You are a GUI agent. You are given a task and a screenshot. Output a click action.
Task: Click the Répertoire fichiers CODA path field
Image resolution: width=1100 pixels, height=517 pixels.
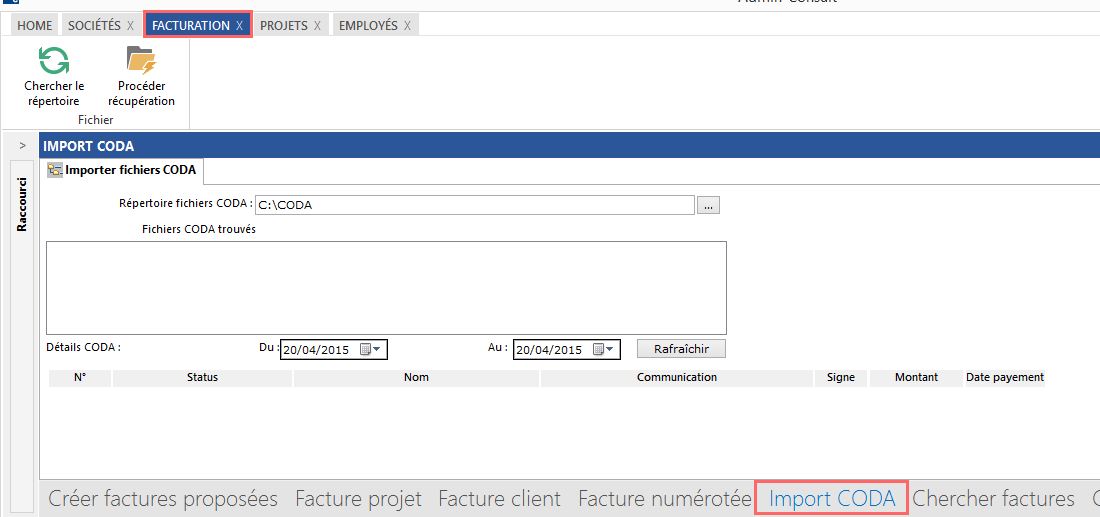click(474, 205)
